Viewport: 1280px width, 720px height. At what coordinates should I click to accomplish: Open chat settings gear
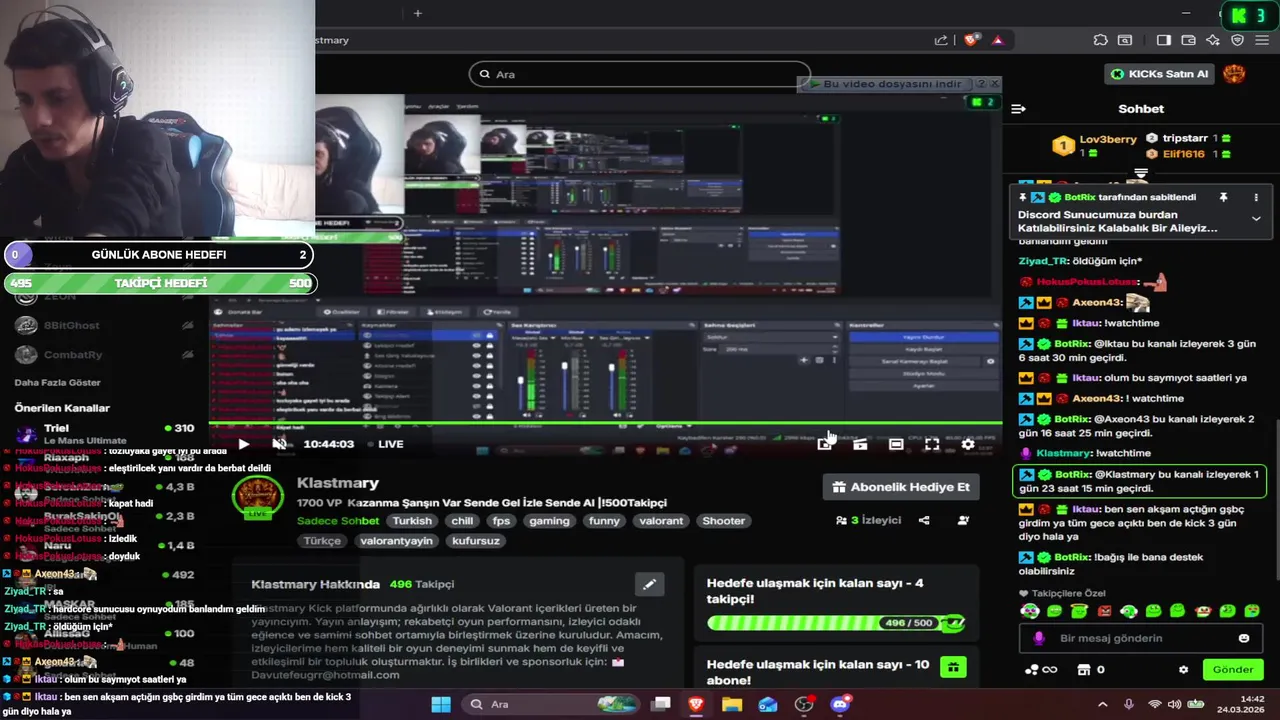[1184, 670]
